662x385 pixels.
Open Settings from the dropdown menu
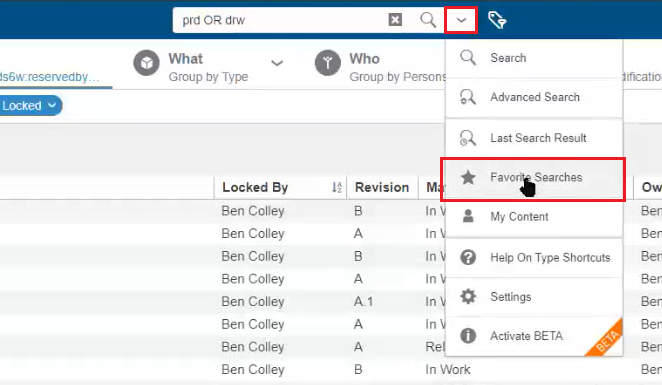click(534, 297)
